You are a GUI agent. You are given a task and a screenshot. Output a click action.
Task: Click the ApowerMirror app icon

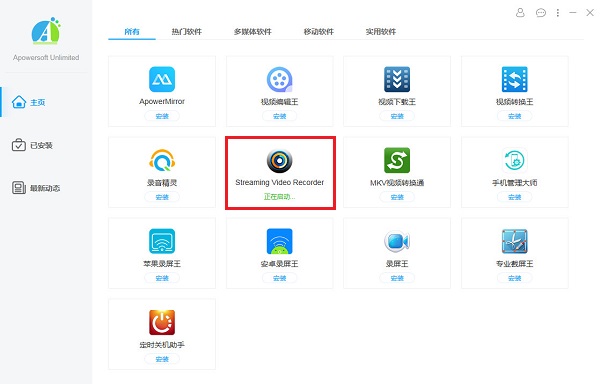click(162, 79)
